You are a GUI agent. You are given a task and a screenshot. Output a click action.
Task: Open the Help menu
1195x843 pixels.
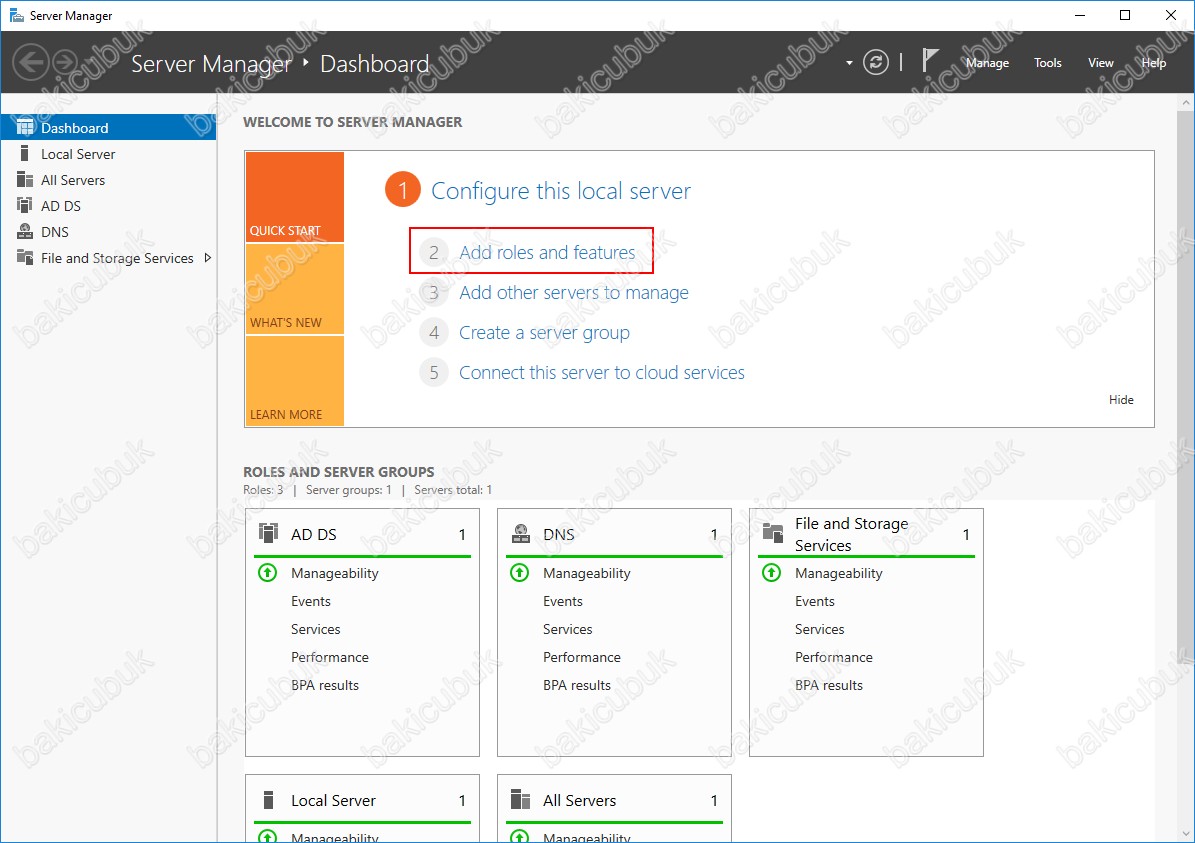point(1153,63)
